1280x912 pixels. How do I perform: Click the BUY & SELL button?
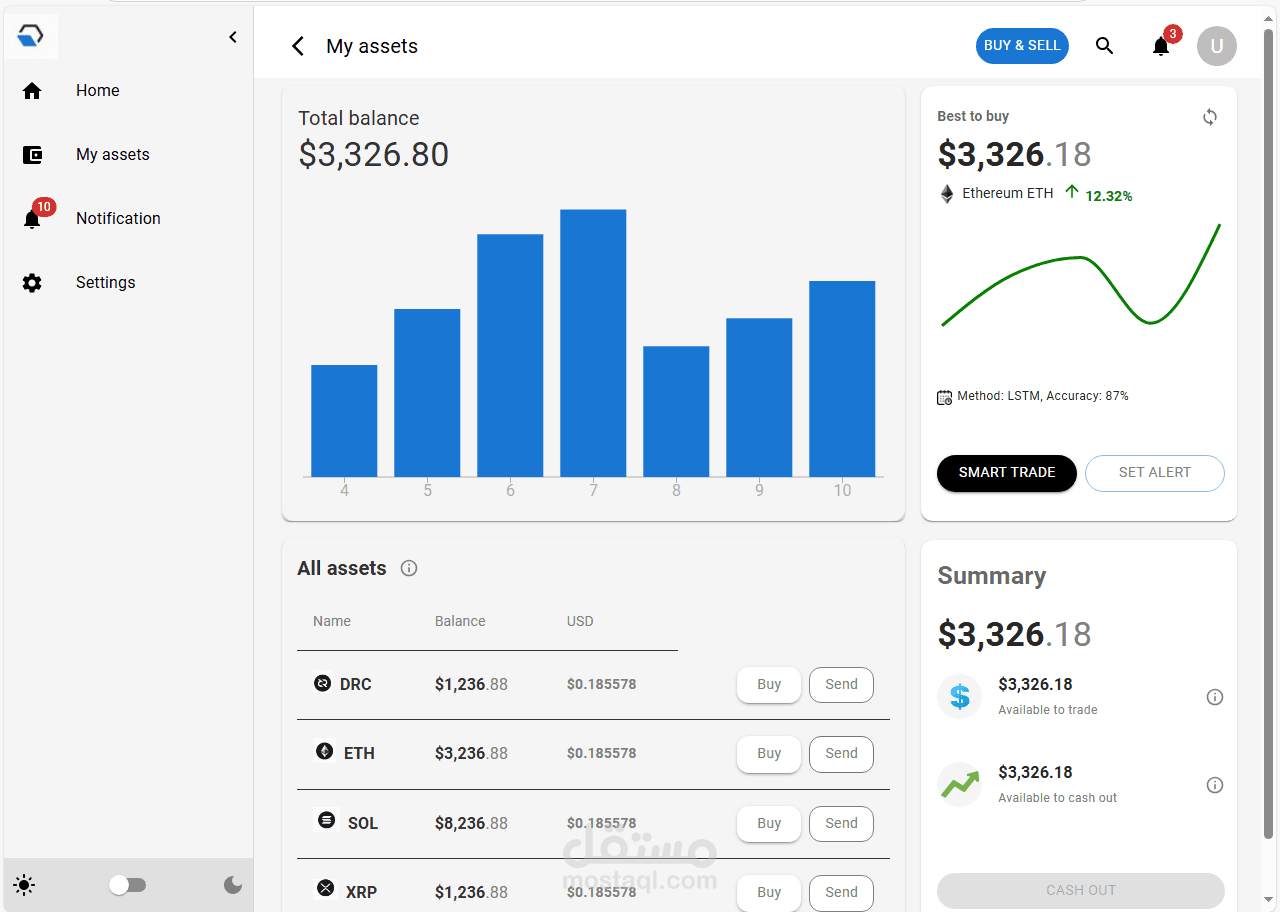click(x=1022, y=46)
